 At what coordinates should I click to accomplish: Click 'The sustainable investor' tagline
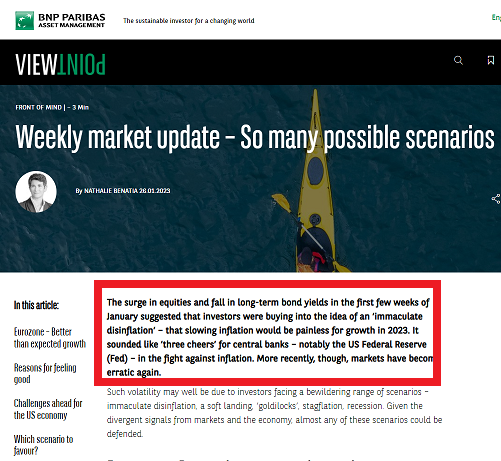pos(189,21)
